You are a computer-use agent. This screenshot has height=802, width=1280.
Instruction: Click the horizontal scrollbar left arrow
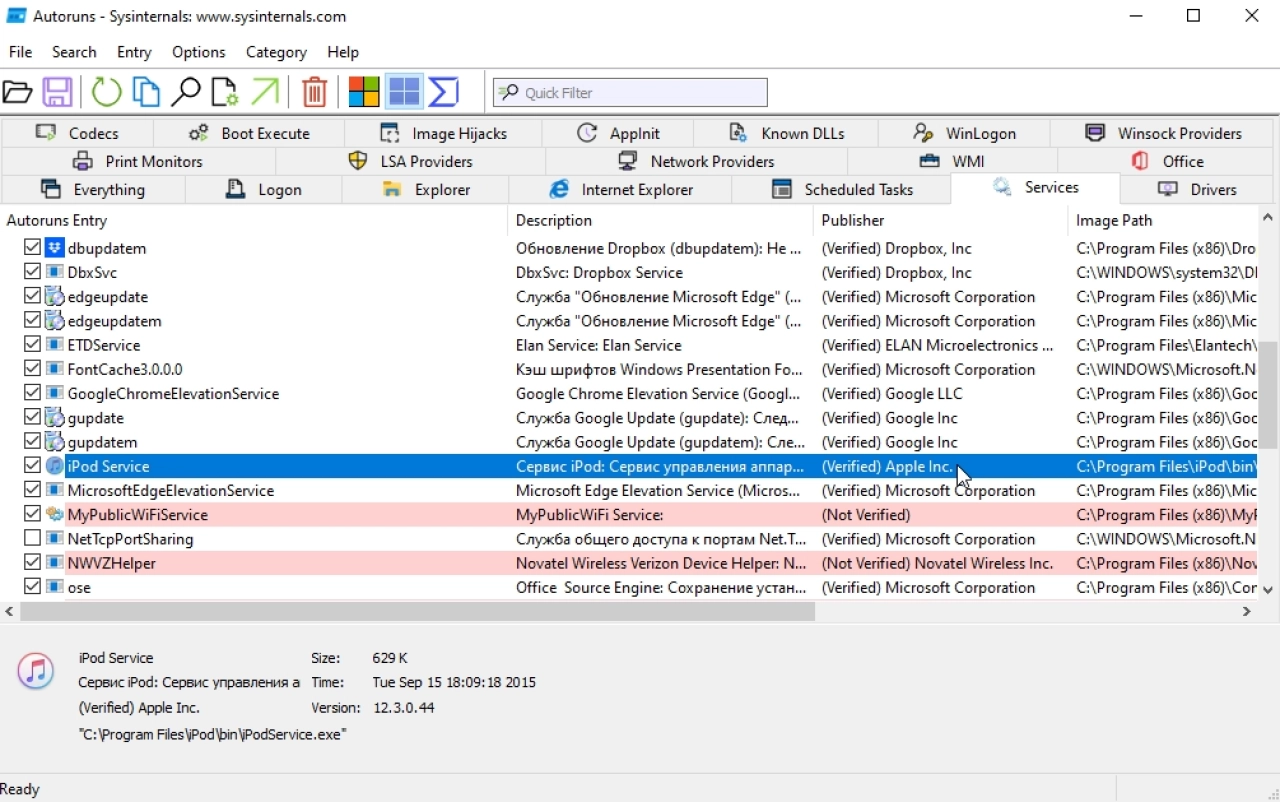tap(10, 611)
